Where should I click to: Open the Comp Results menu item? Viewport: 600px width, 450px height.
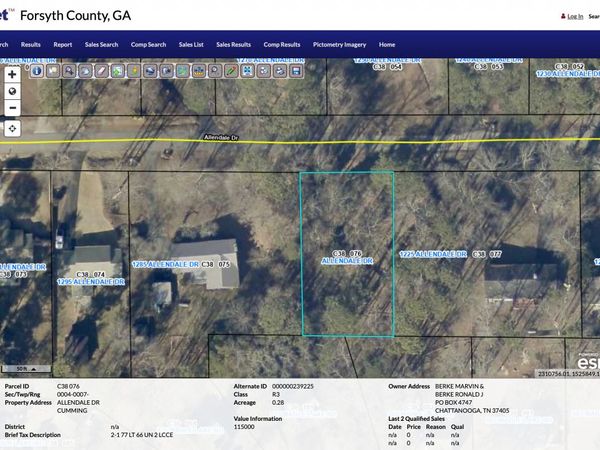pos(282,44)
